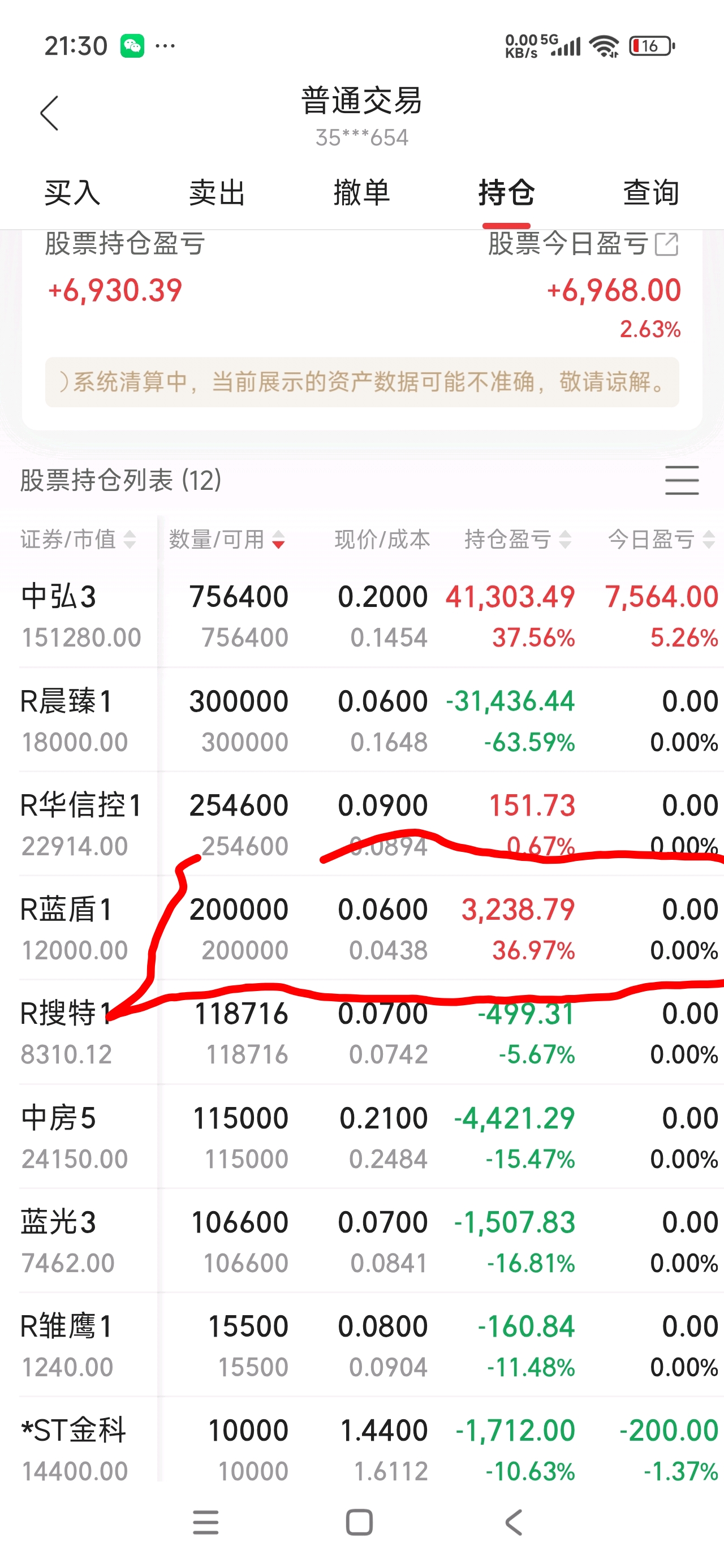Open the 蓝光3 holding row
724x1568 pixels.
click(x=361, y=1241)
